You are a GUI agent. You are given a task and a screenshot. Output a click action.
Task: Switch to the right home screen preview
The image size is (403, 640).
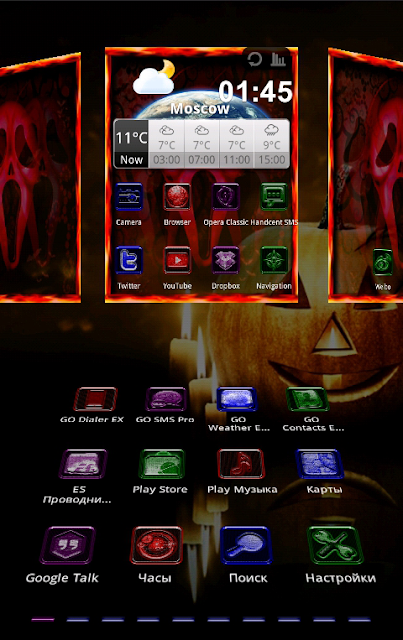(365, 176)
